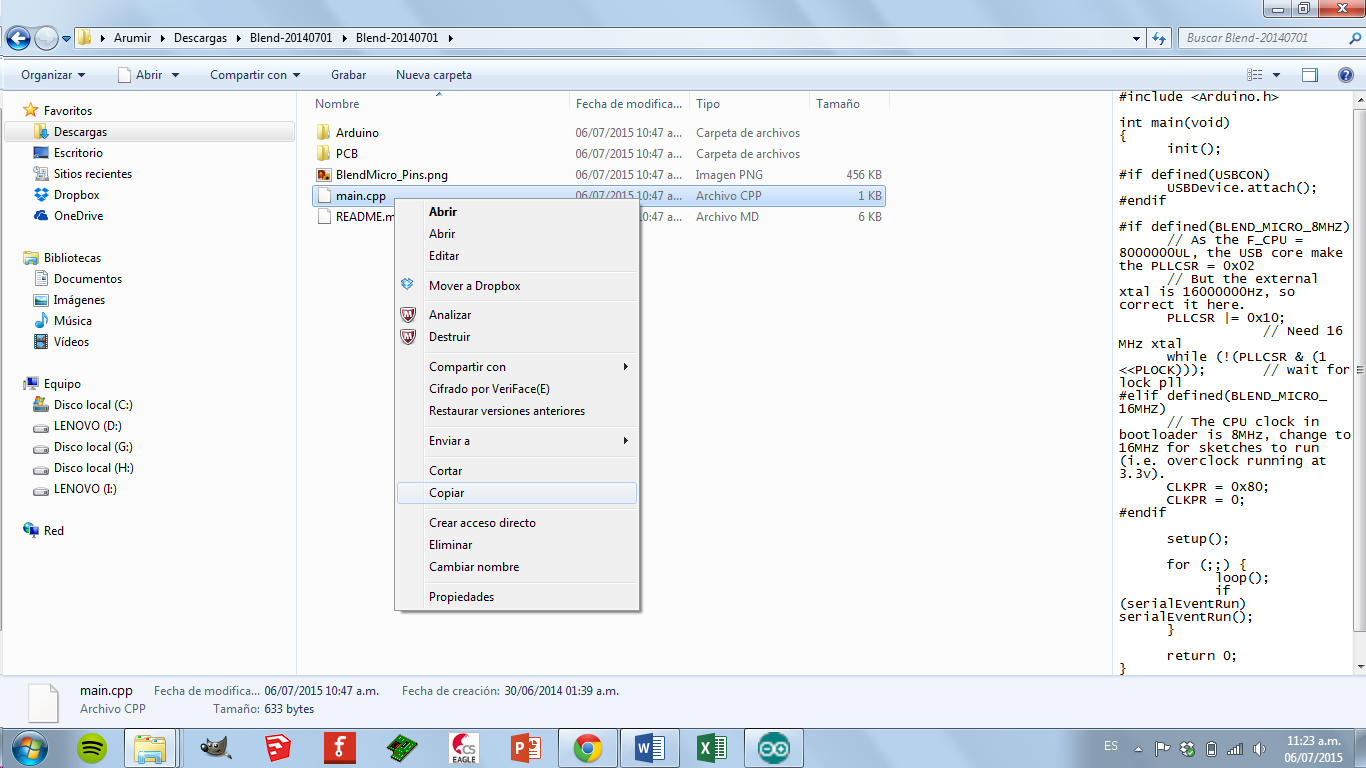Screen dimensions: 1366x768
Task: Launch CadSoft EAGLE from the taskbar
Action: tap(464, 747)
